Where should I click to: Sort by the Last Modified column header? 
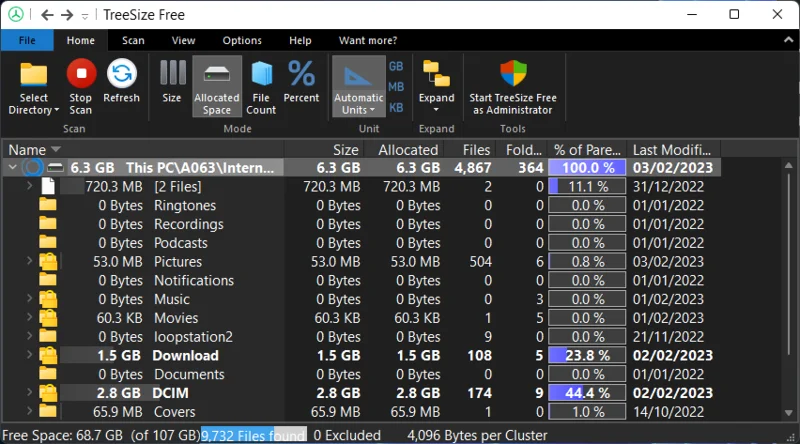coord(673,150)
